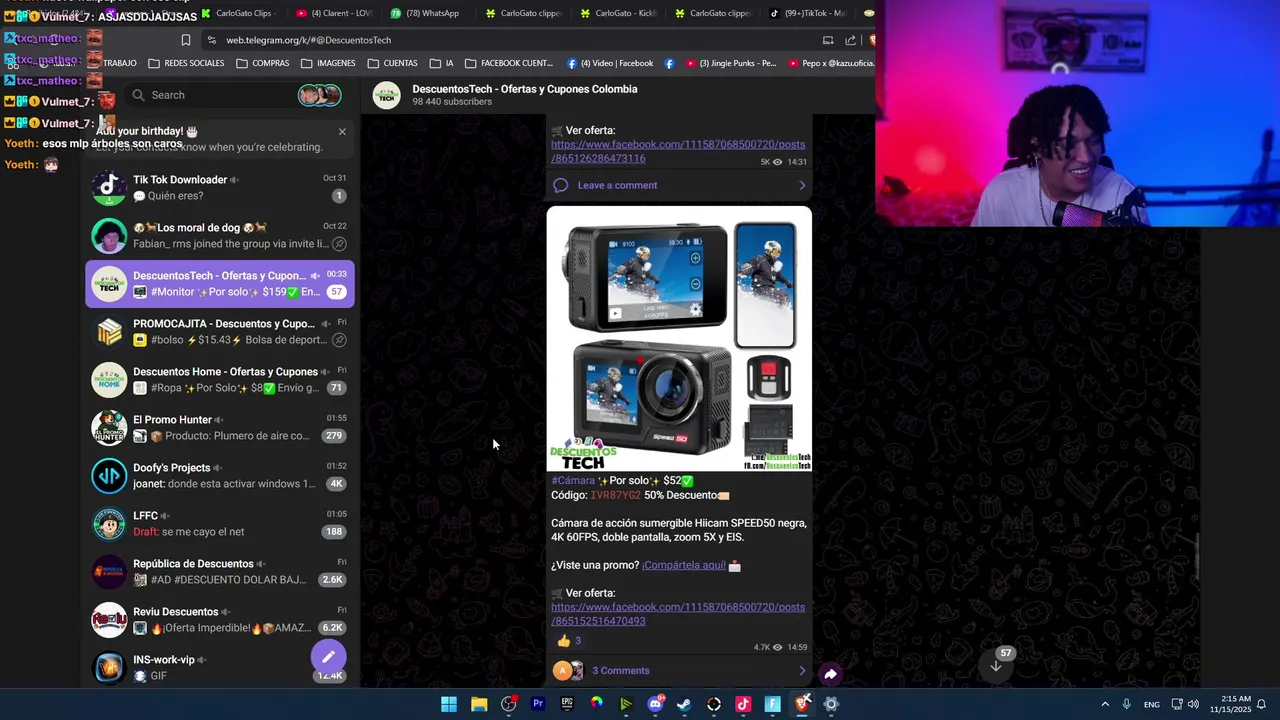Copy the IVR87YG2 coupon code

tap(615, 495)
